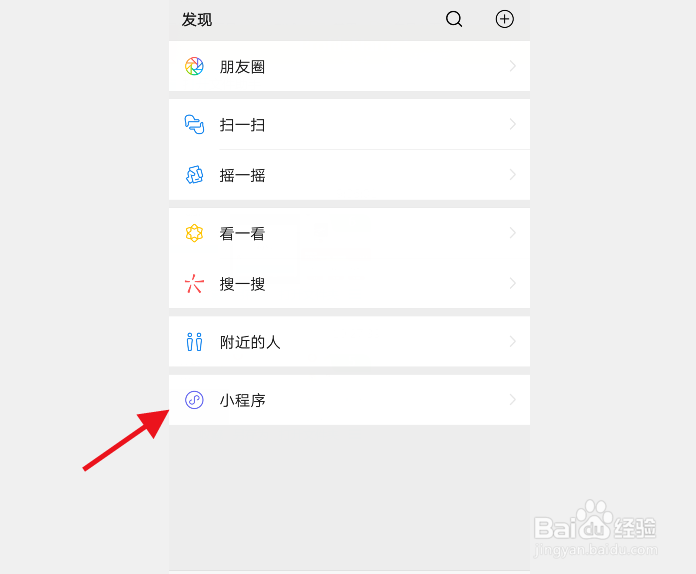
Task: Tap the purple Mini Programs (小程序) icon
Action: click(x=194, y=400)
